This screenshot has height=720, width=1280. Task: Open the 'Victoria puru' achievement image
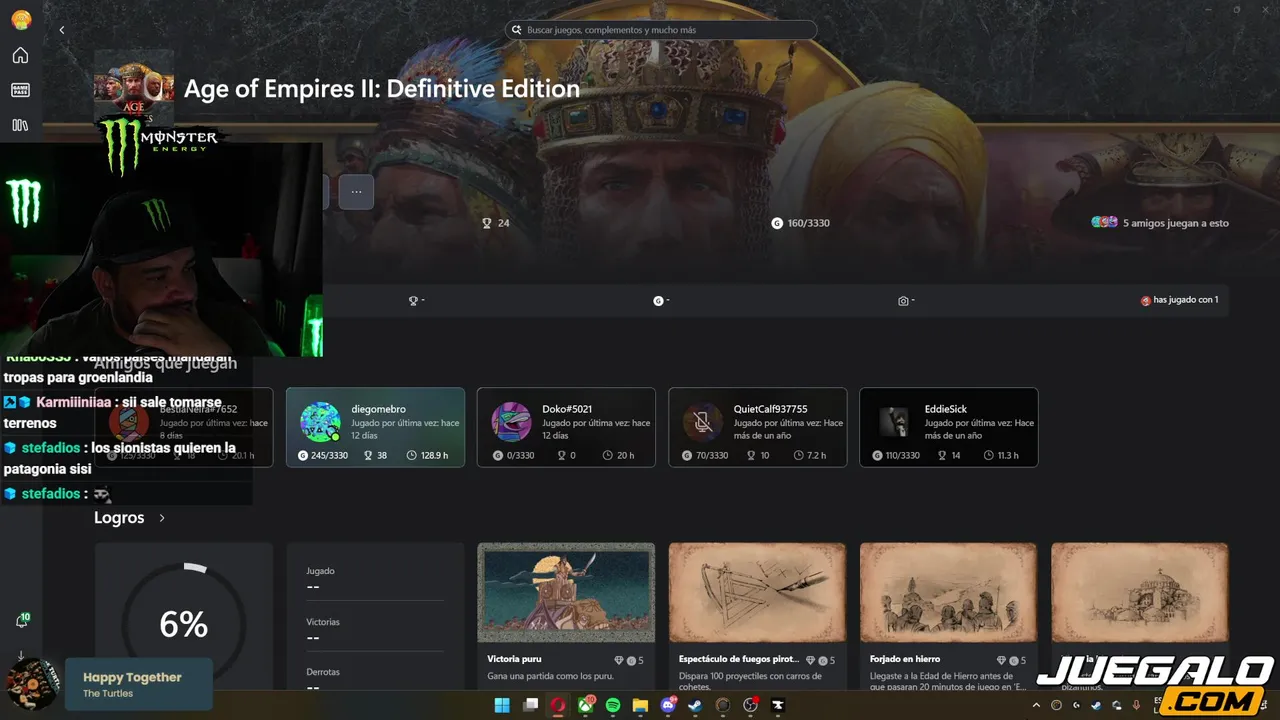point(566,592)
